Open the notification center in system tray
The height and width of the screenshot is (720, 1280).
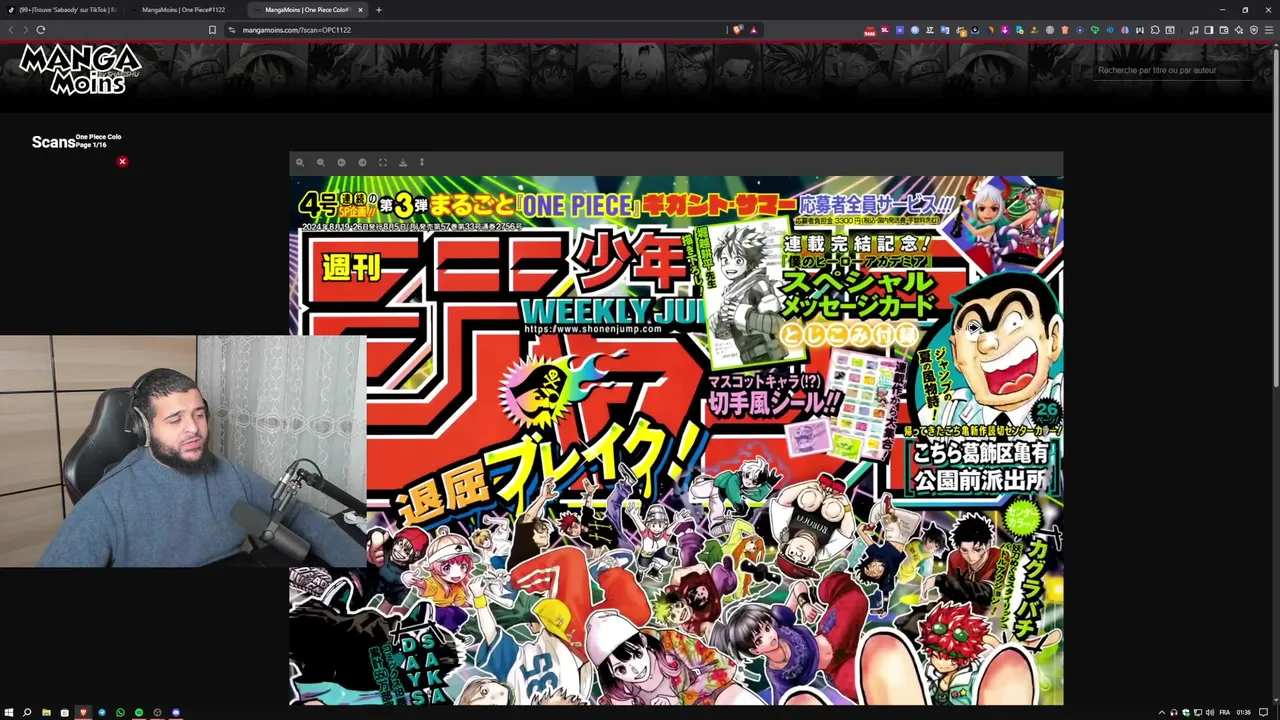point(1264,713)
